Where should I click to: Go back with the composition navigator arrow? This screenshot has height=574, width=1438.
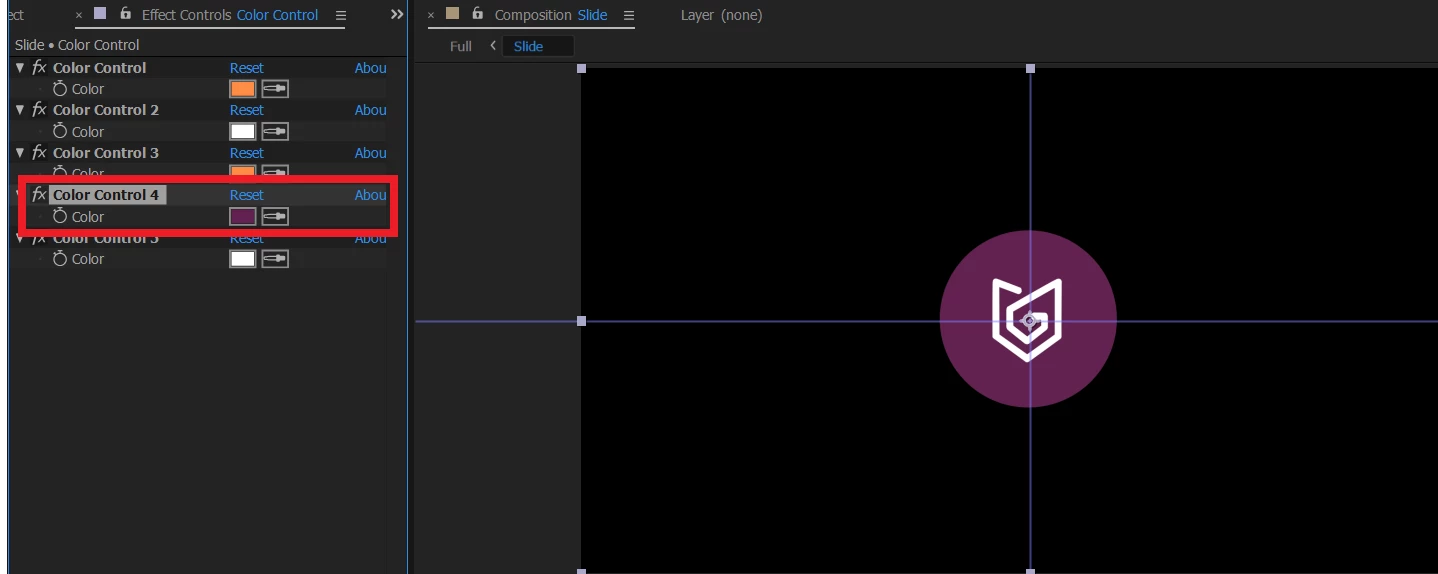coord(493,46)
